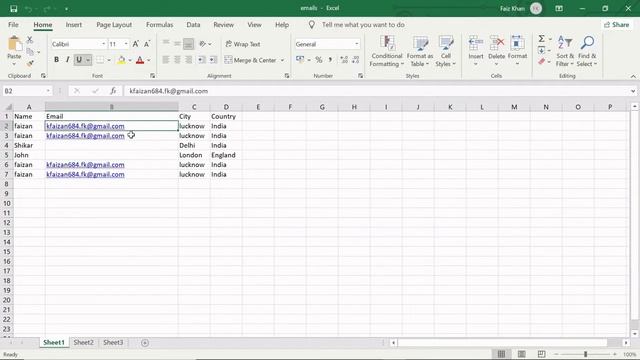Open the Find & Select dropdown
Screen dimensions: 640x360
(587, 51)
